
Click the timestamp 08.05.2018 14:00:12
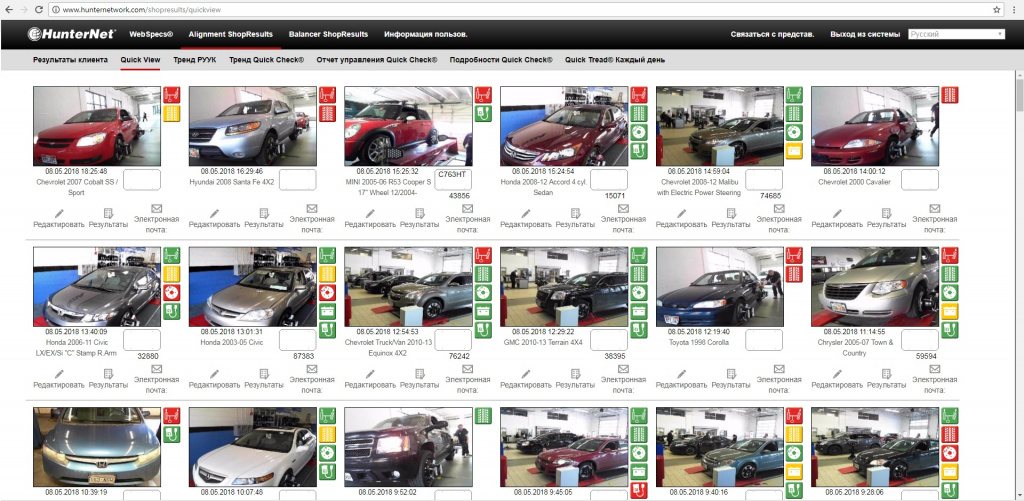[855, 171]
